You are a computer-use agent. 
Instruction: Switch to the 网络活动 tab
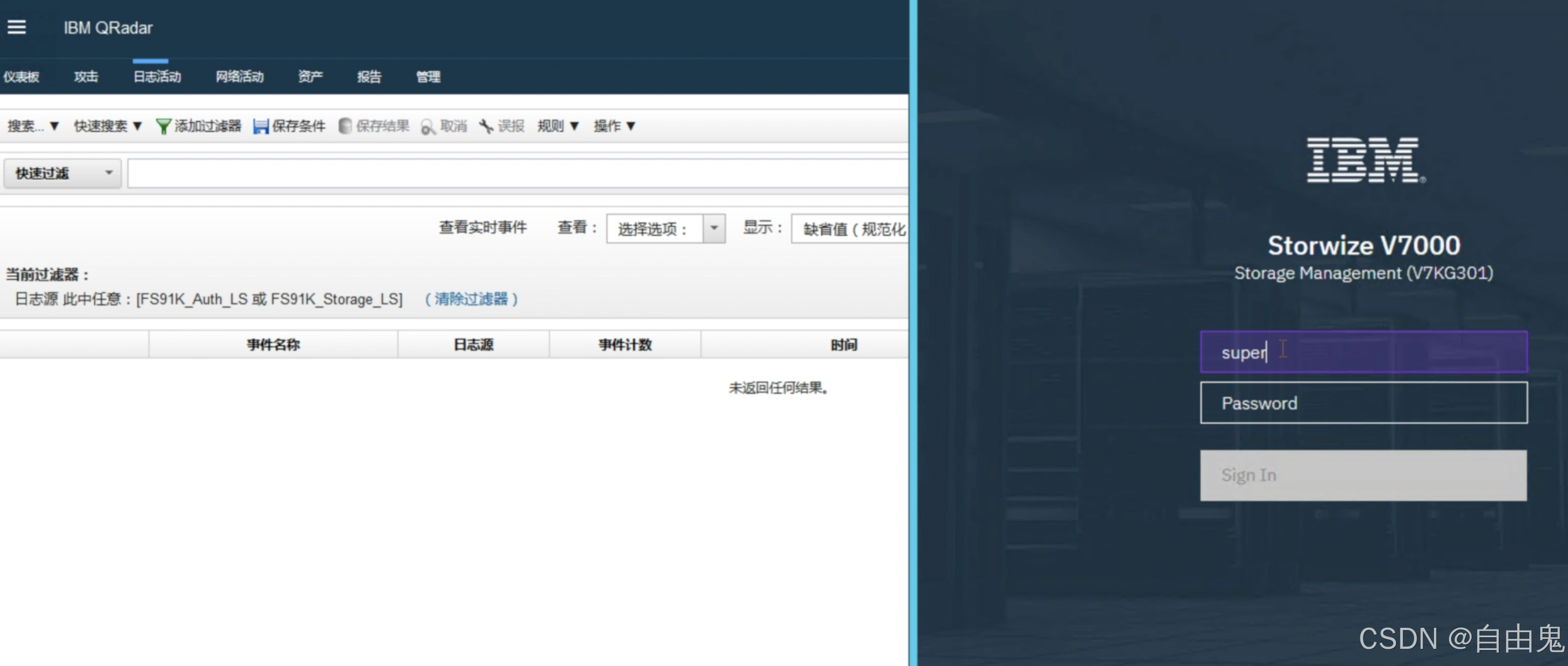coord(239,77)
